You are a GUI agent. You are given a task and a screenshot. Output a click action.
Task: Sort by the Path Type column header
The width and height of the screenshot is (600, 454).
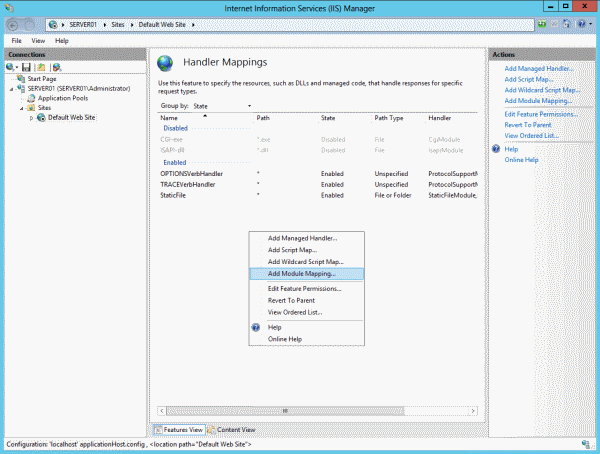399,118
